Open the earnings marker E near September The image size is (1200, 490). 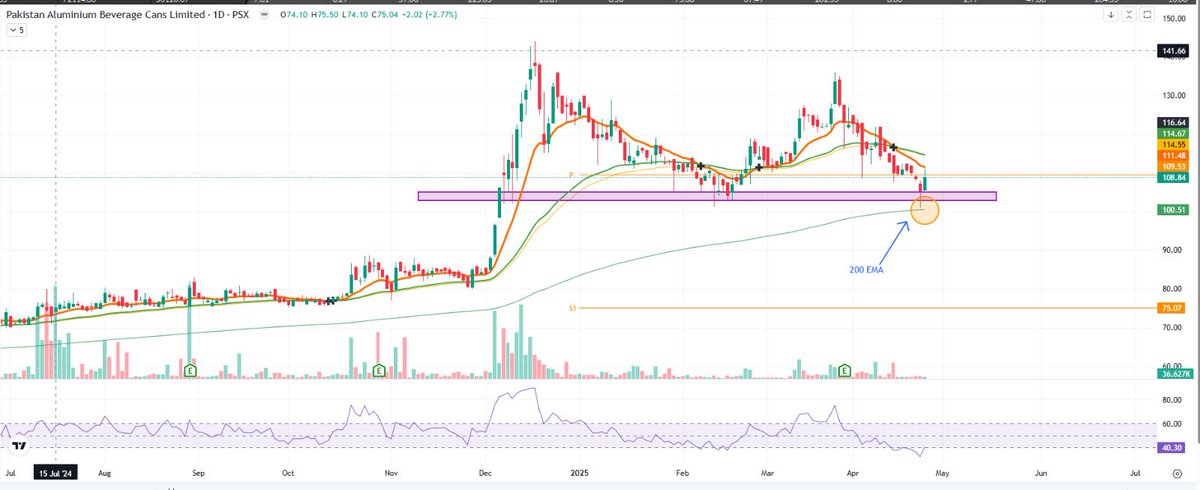click(189, 370)
